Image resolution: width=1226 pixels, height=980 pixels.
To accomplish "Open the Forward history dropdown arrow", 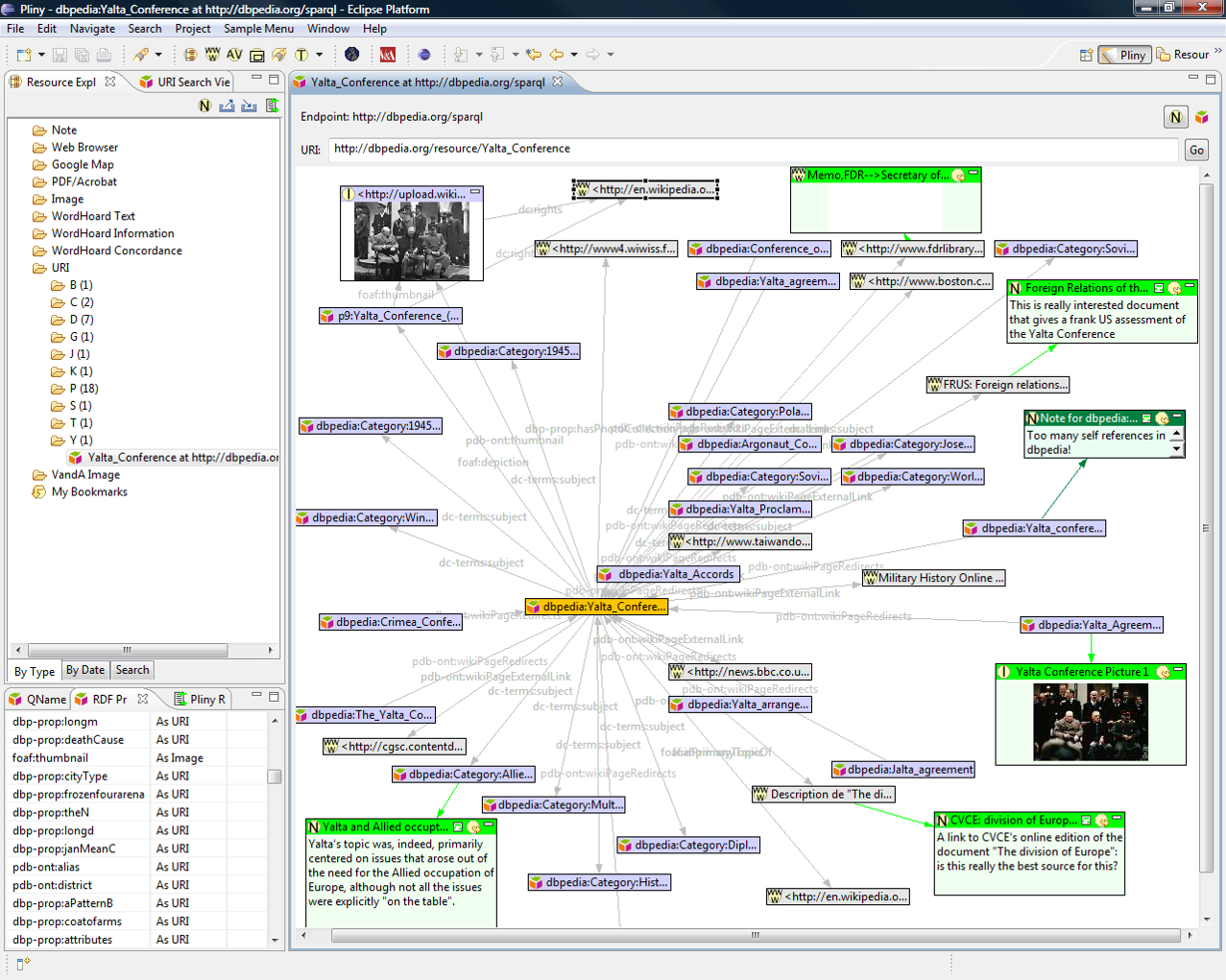I will coord(611,55).
